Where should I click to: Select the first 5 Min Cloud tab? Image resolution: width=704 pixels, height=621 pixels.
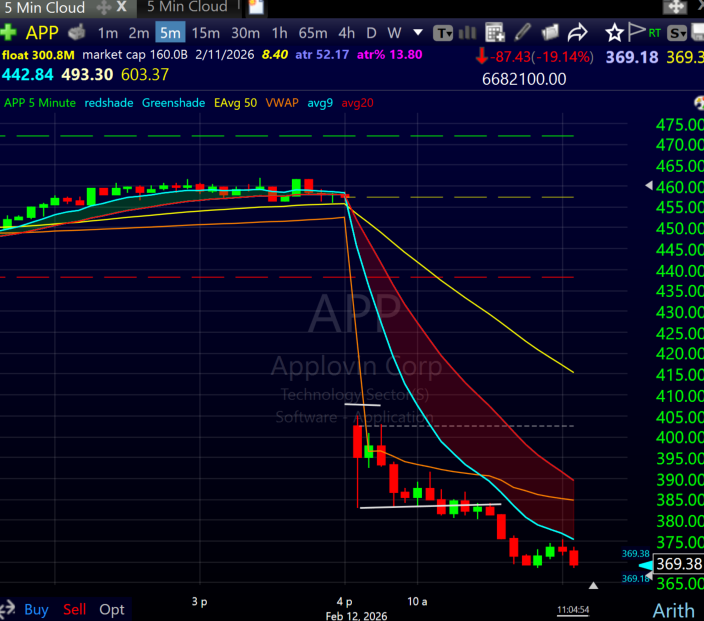click(x=44, y=8)
